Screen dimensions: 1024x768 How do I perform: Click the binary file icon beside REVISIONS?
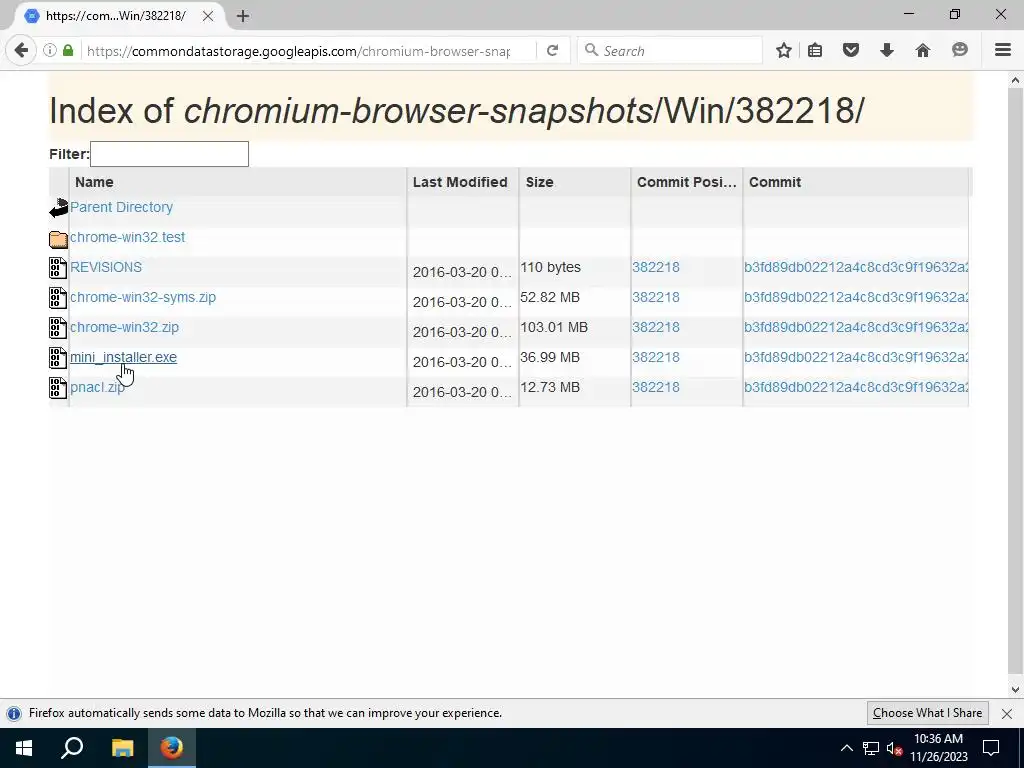(x=58, y=268)
